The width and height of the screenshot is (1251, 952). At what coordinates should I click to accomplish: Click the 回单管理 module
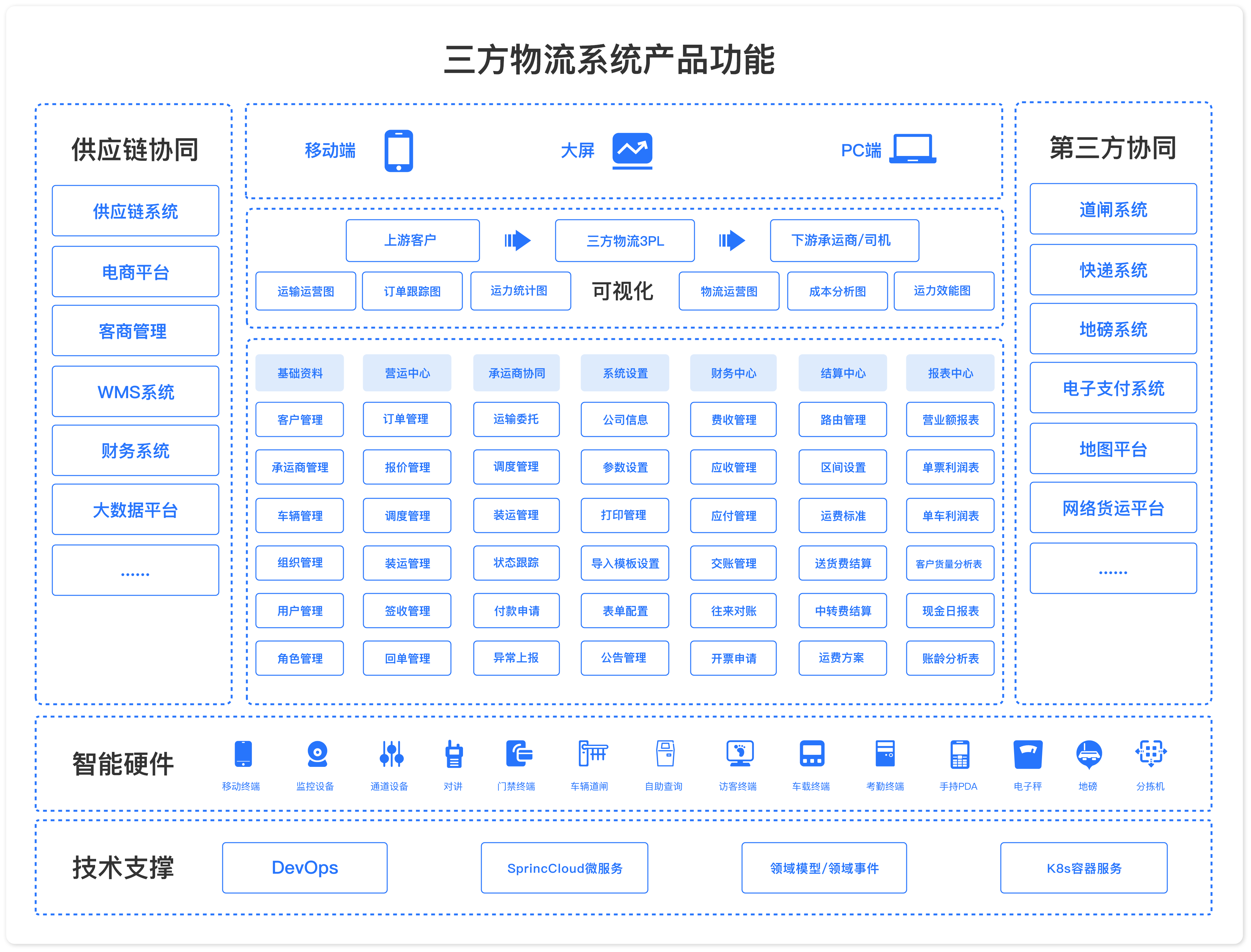(407, 658)
